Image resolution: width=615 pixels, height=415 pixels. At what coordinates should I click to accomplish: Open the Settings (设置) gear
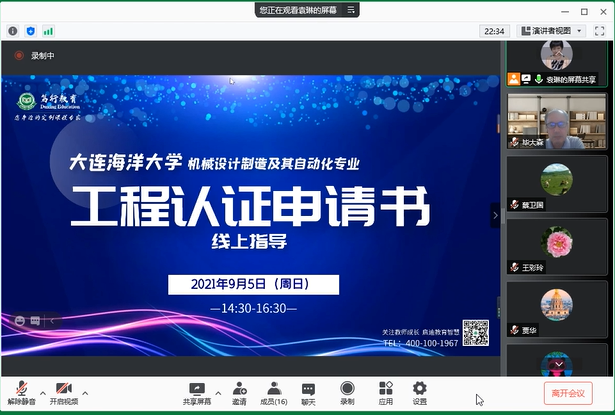click(x=419, y=391)
